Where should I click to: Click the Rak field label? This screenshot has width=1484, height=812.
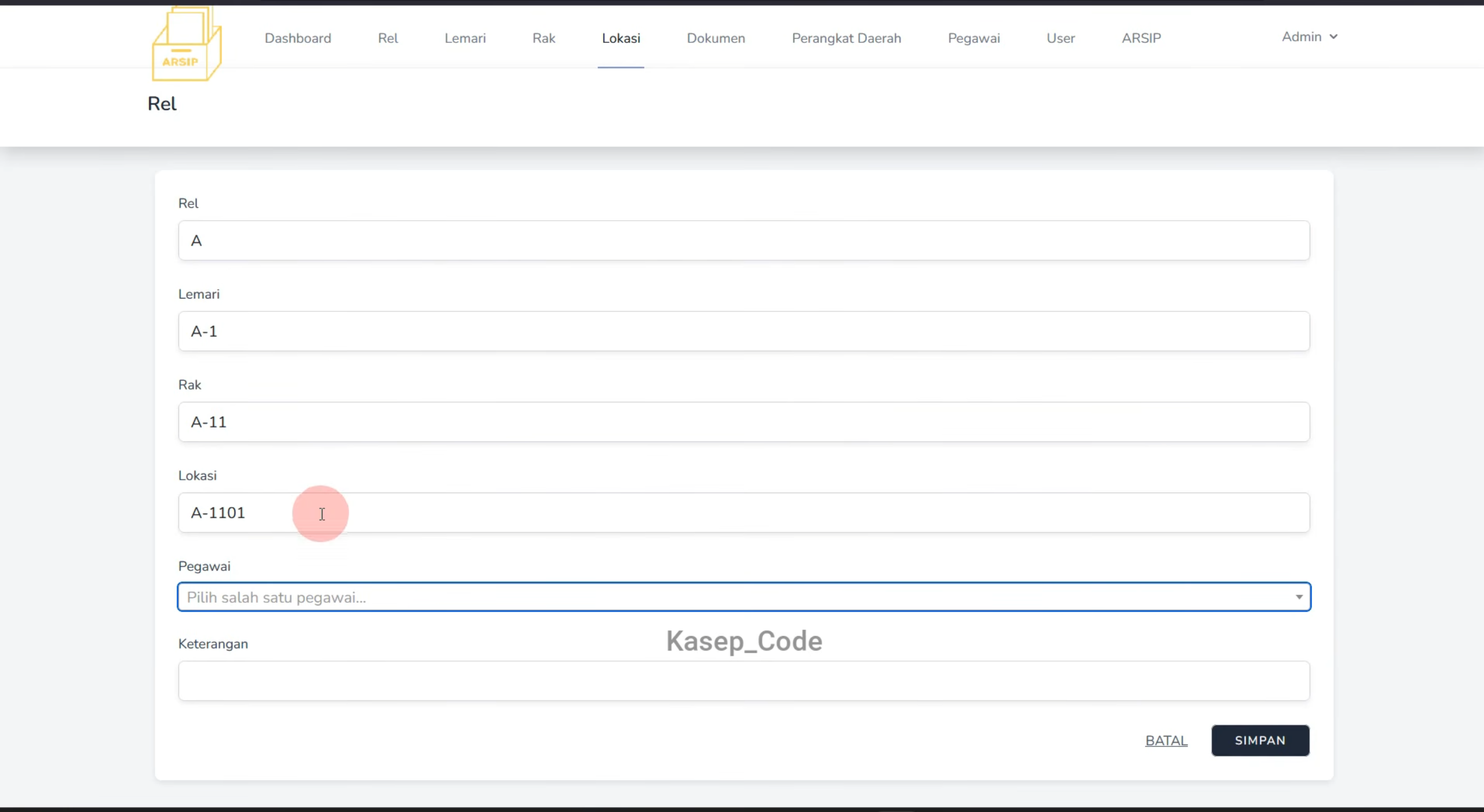click(x=189, y=385)
